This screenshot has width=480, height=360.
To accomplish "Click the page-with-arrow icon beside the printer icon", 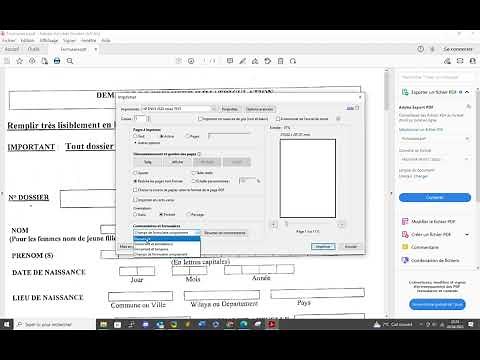I will [x=44, y=61].
